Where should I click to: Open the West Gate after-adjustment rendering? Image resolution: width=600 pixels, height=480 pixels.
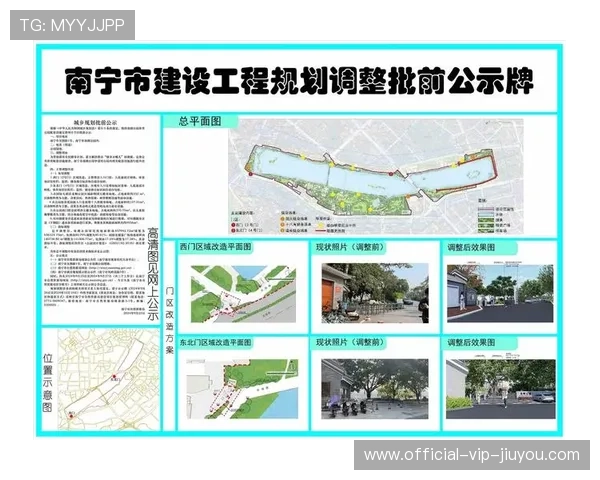pos(500,294)
